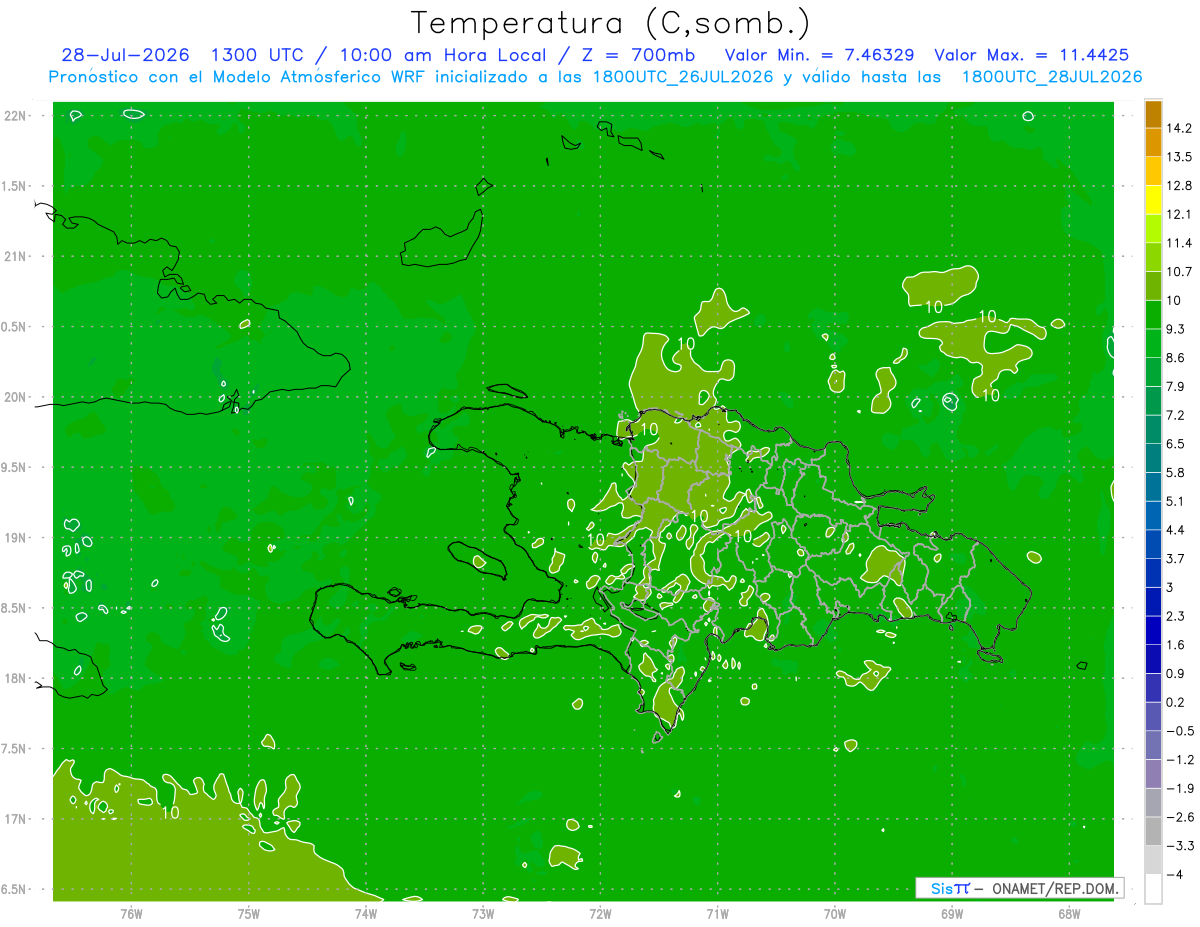Click the "8.5N" latitude axis label
This screenshot has height=927, width=1200.
[14, 608]
